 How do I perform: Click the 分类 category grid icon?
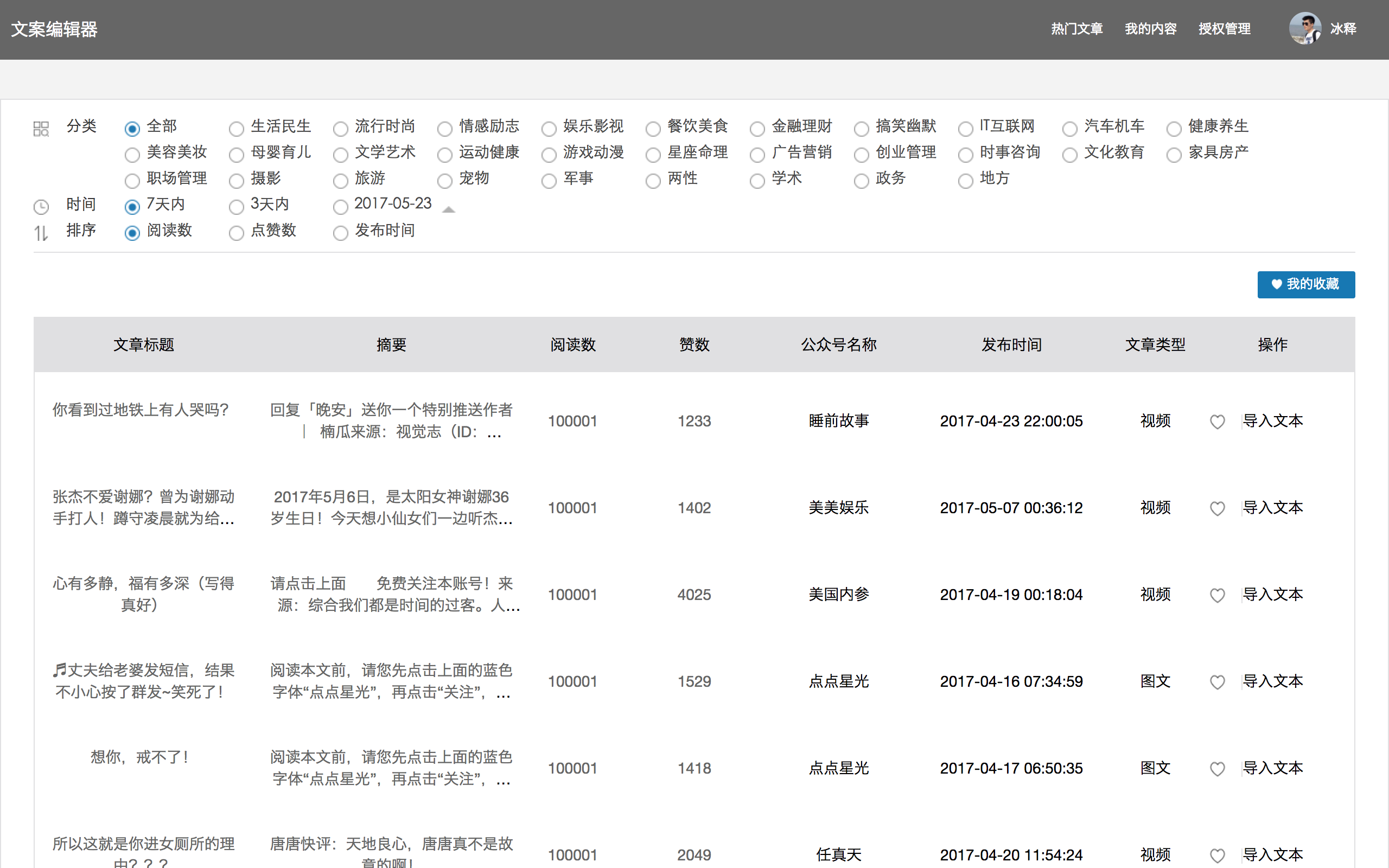tap(41, 129)
